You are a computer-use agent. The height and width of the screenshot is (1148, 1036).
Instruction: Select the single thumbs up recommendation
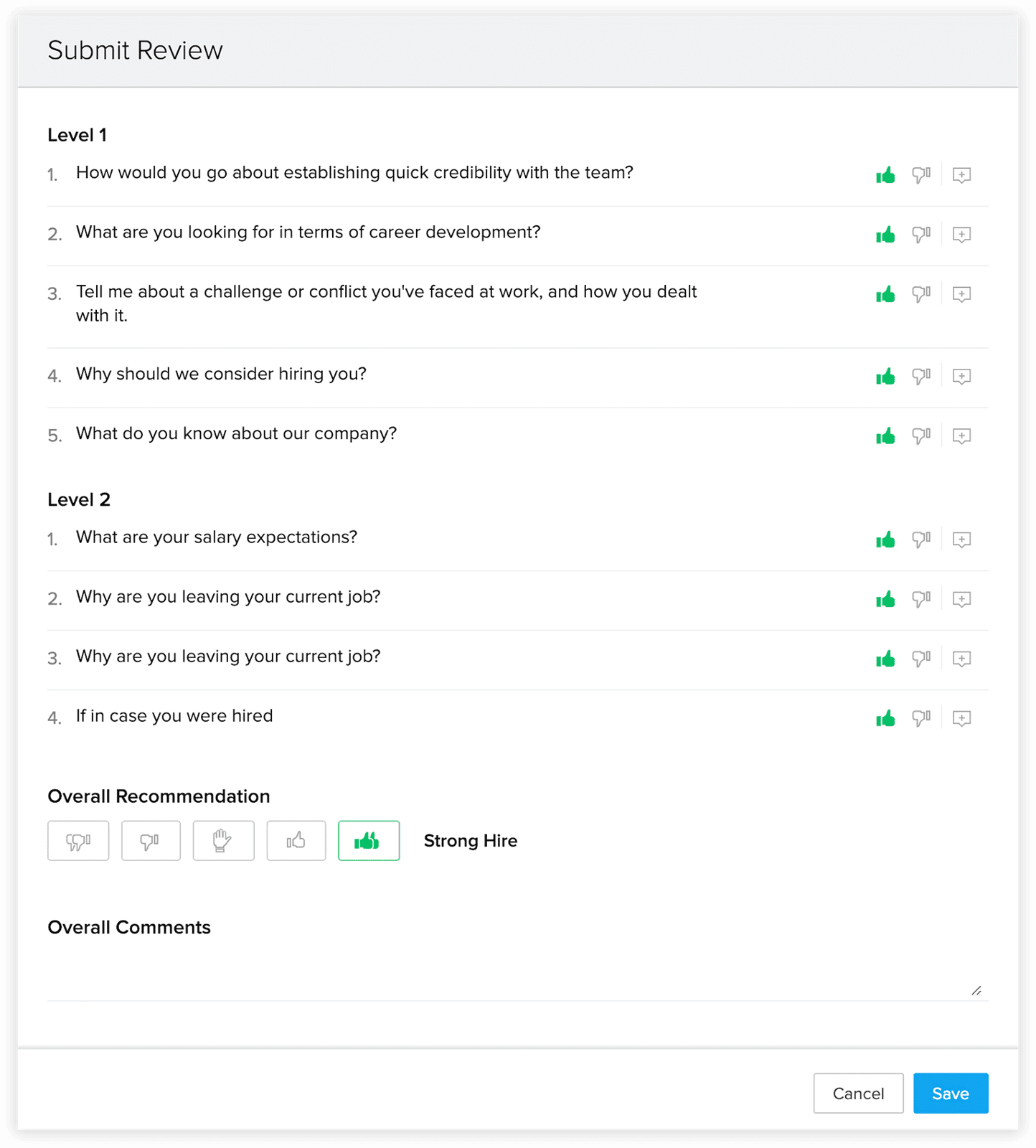tap(296, 840)
